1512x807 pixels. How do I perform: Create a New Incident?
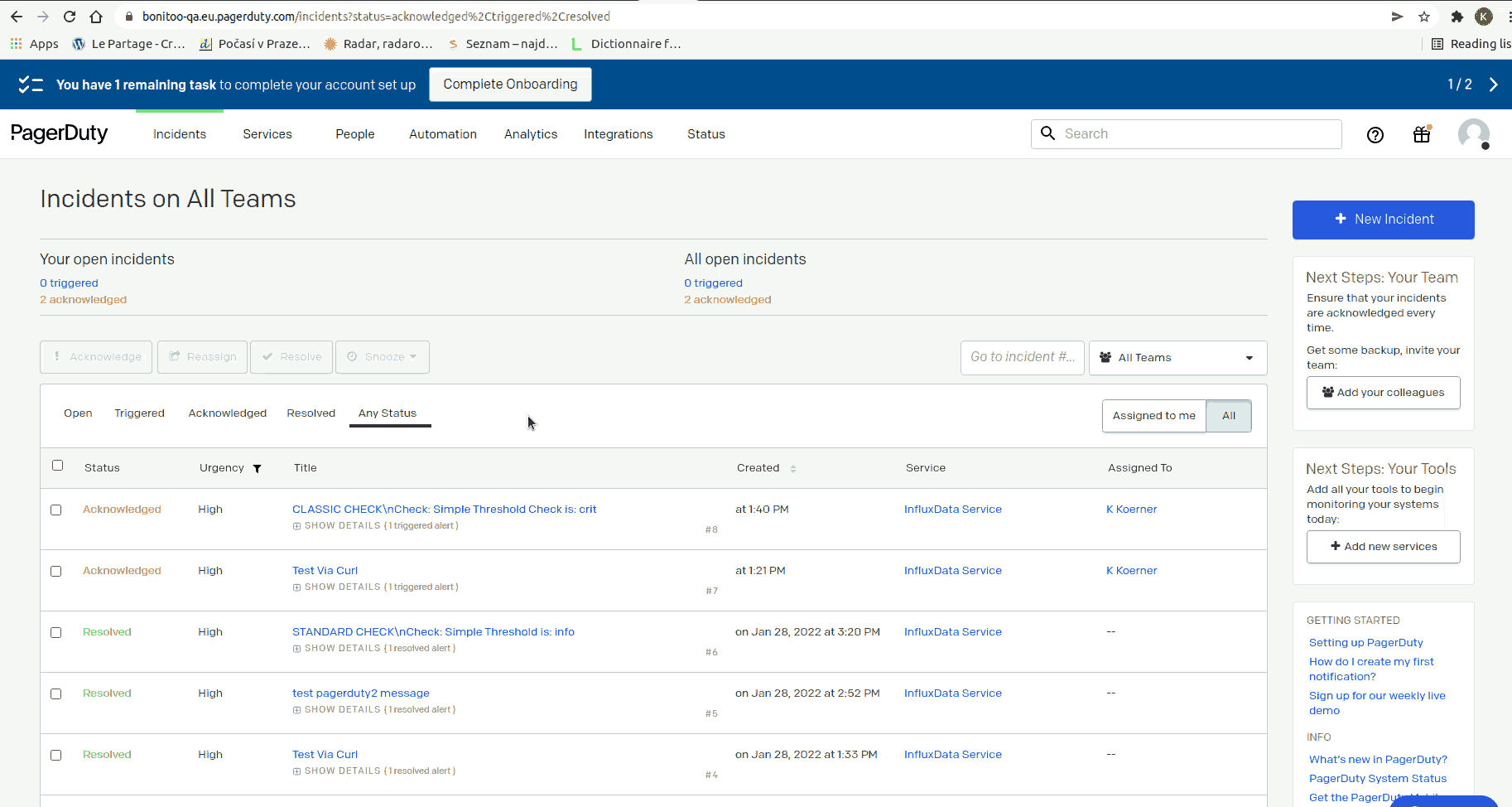coord(1384,220)
